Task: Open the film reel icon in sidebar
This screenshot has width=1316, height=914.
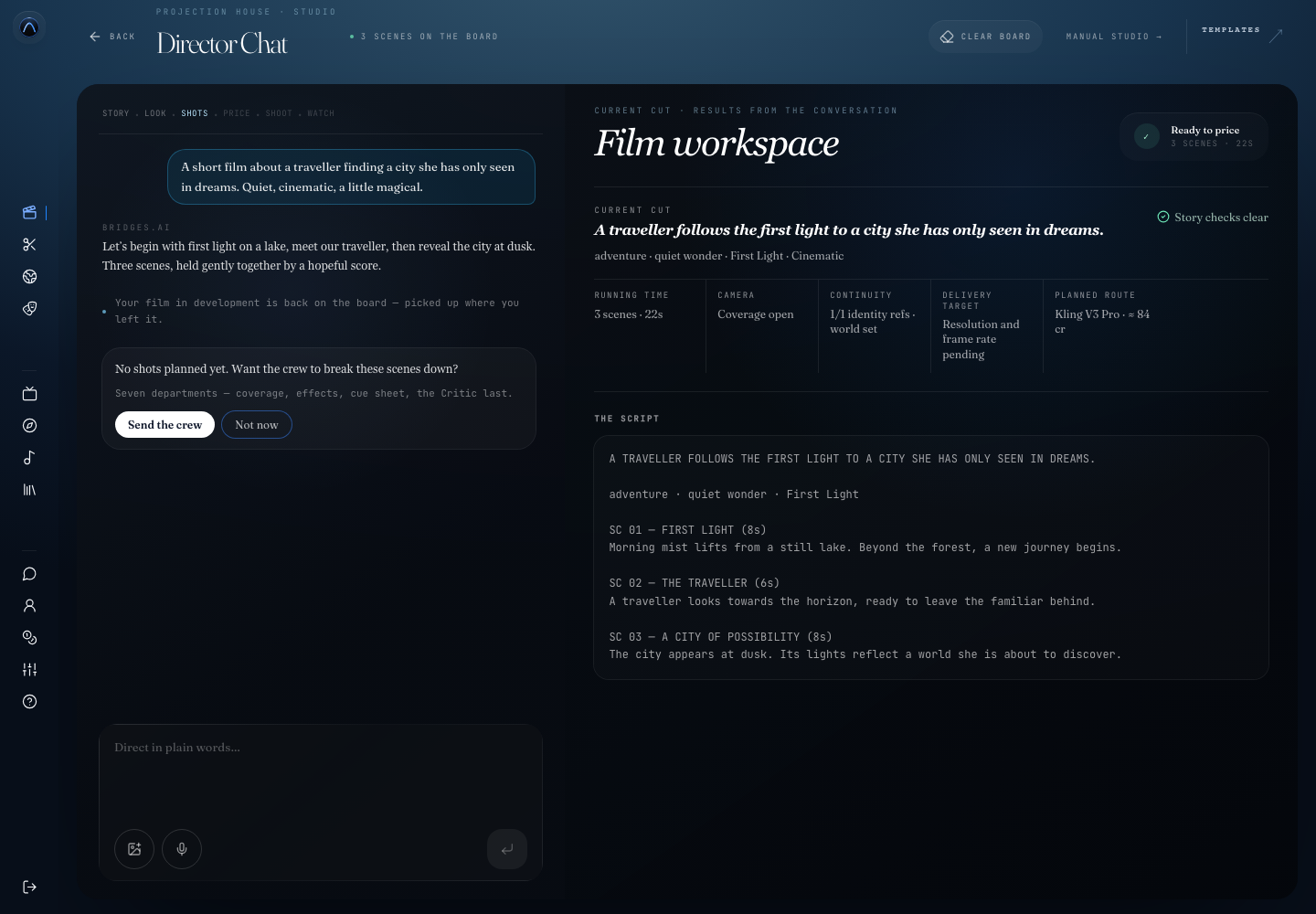Action: [29, 277]
